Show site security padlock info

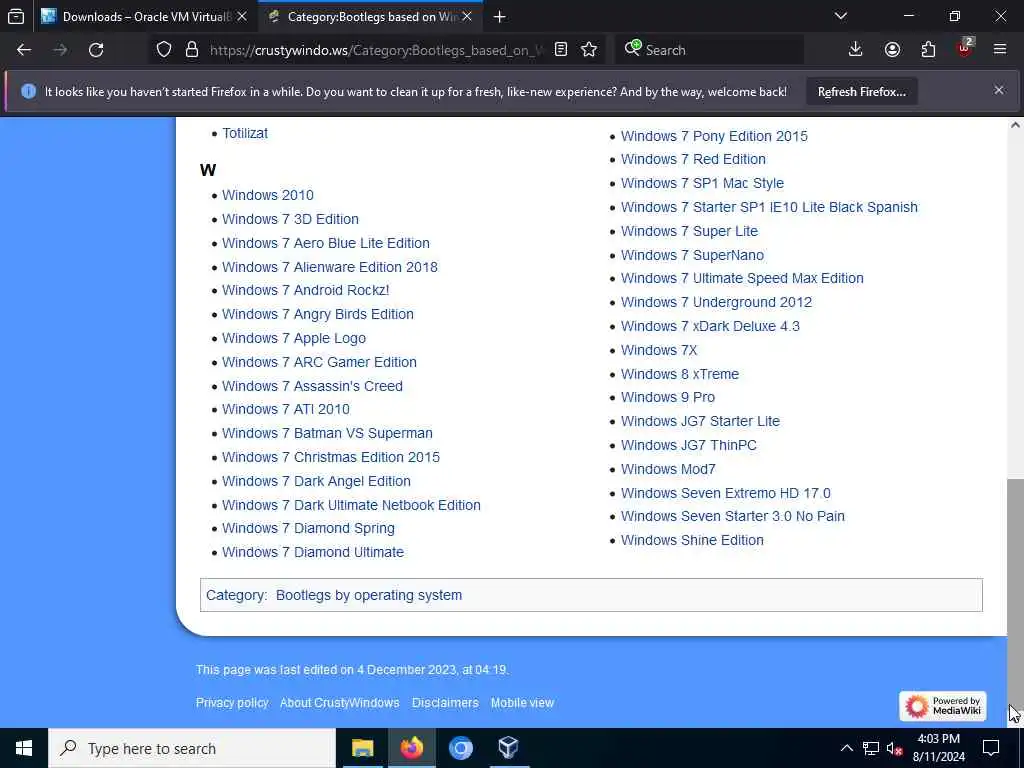tap(192, 50)
